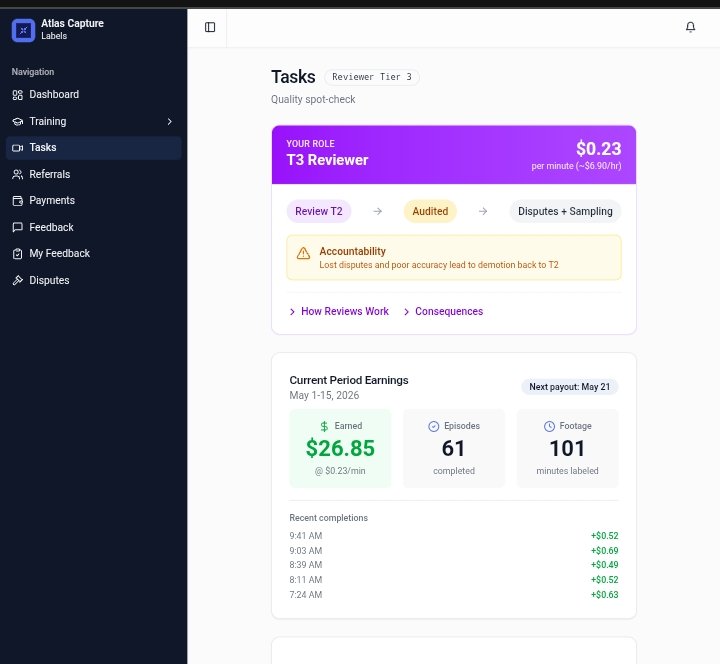
Task: Click the My Feedback clipboard icon
Action: pos(17,253)
